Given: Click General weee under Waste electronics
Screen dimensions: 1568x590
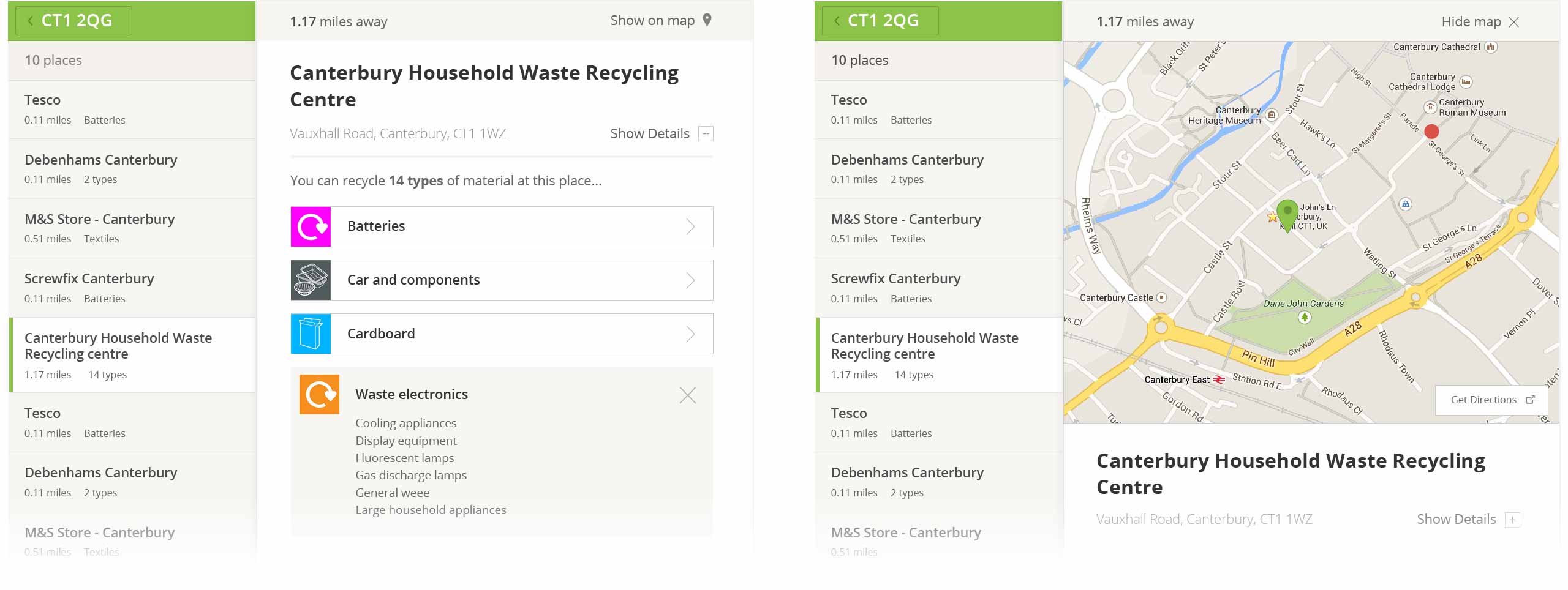Looking at the screenshot, I should [392, 493].
